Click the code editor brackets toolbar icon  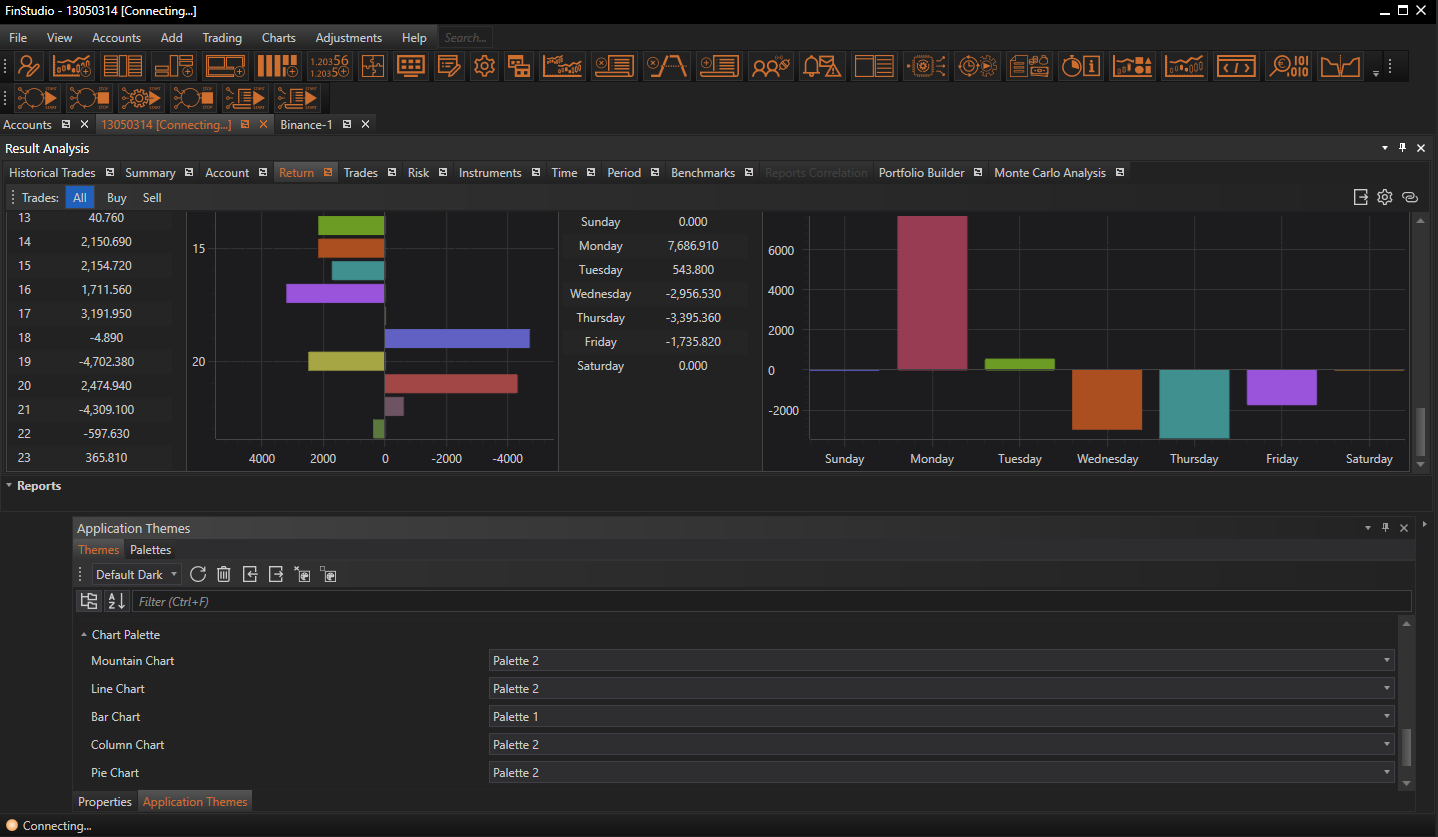click(1236, 67)
